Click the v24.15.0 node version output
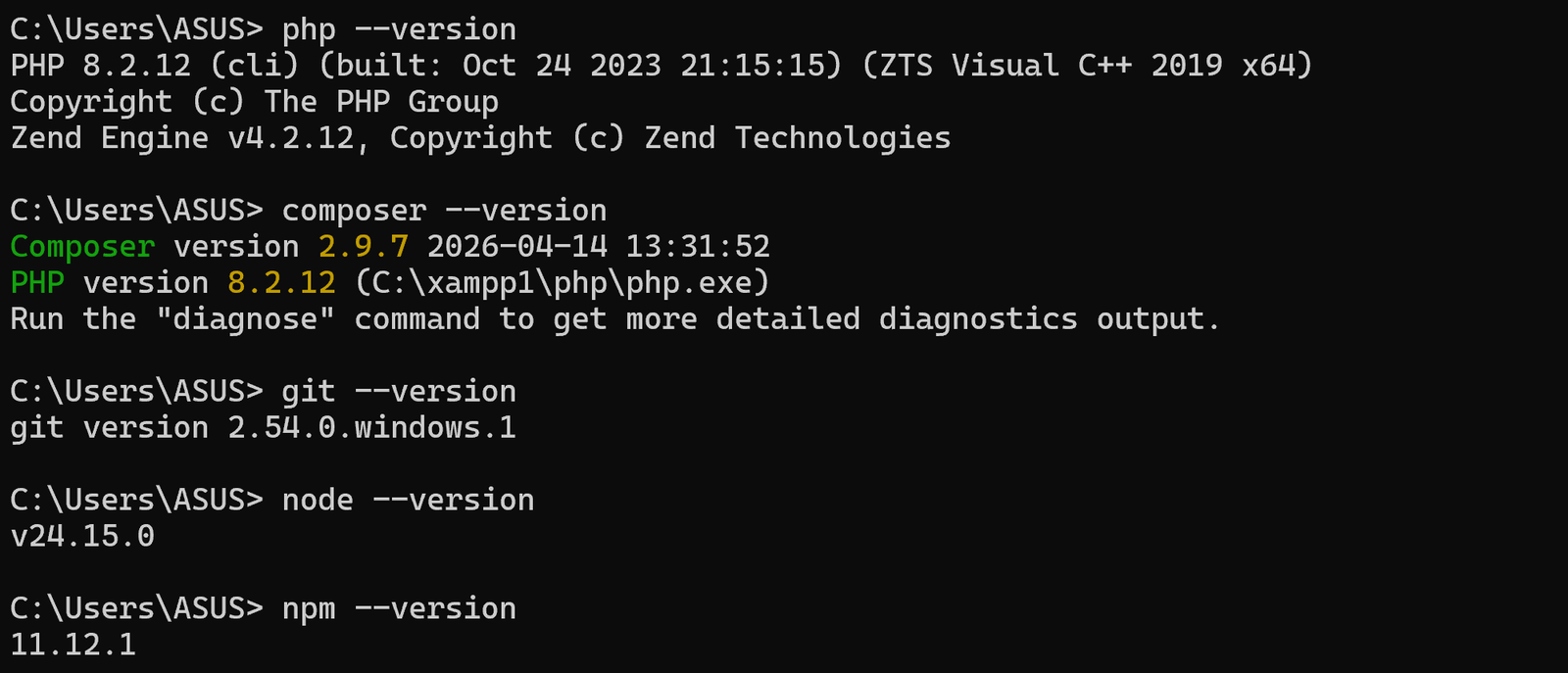The height and width of the screenshot is (673, 1568). [82, 537]
